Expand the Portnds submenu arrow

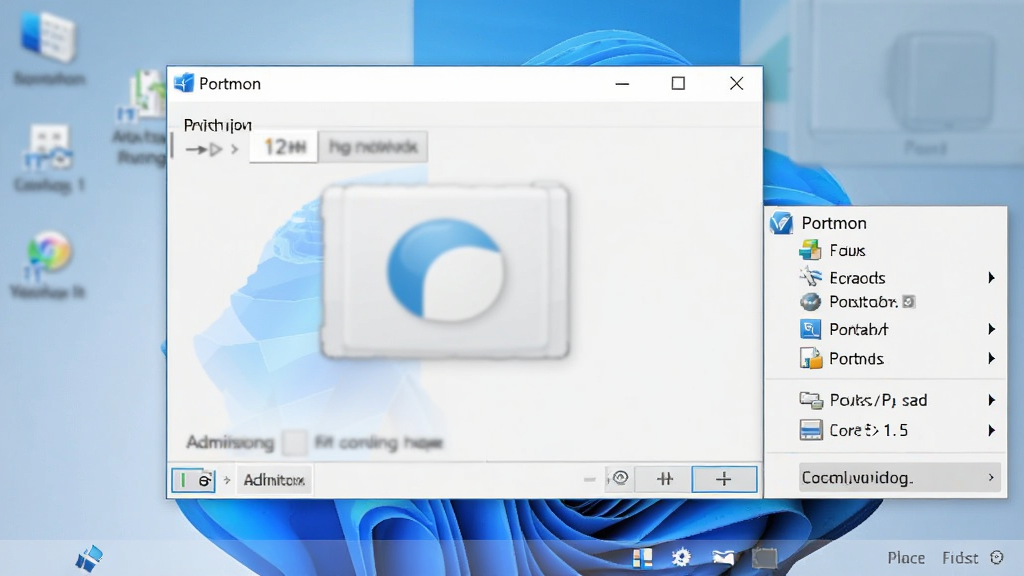991,358
